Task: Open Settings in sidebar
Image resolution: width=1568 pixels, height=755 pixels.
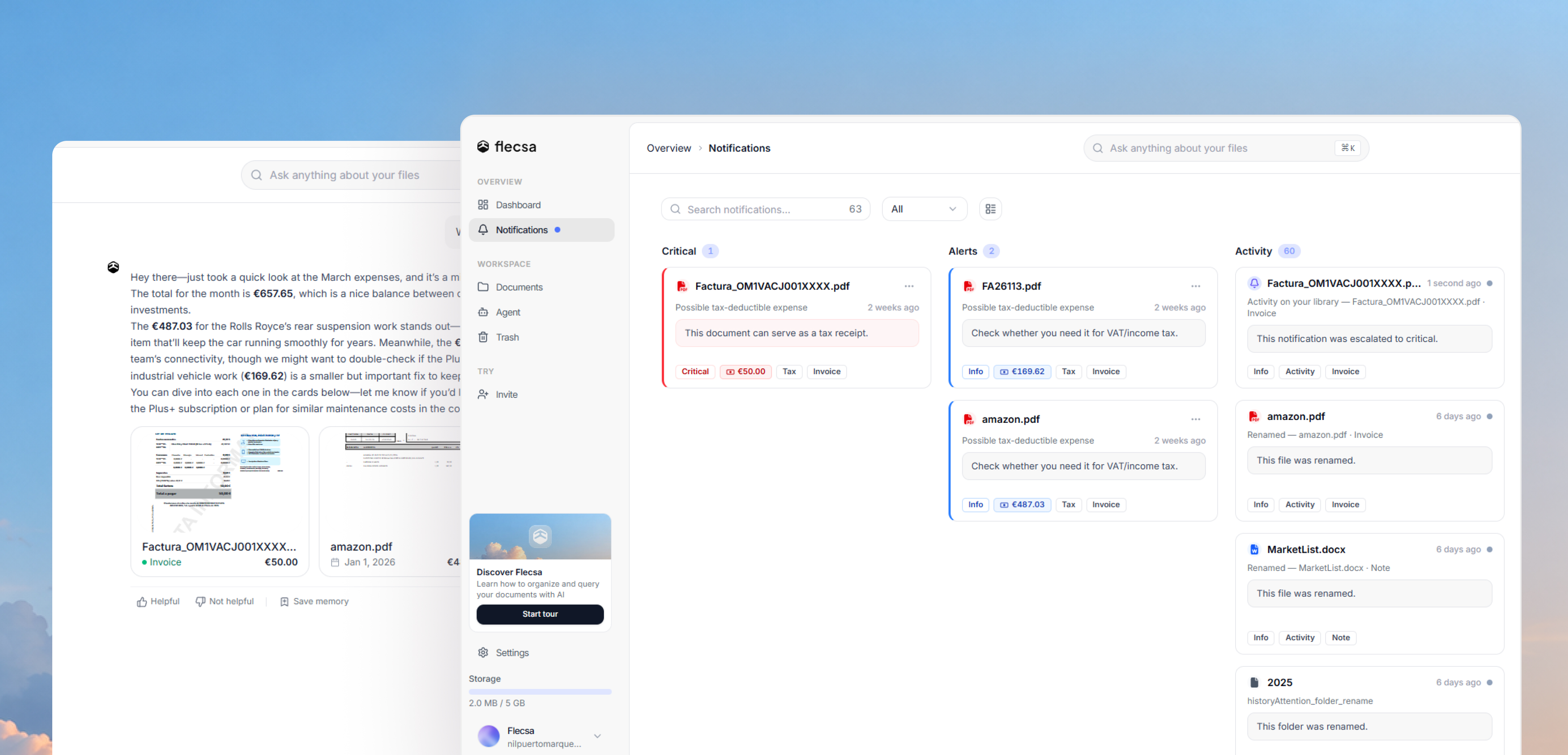Action: pyautogui.click(x=541, y=652)
